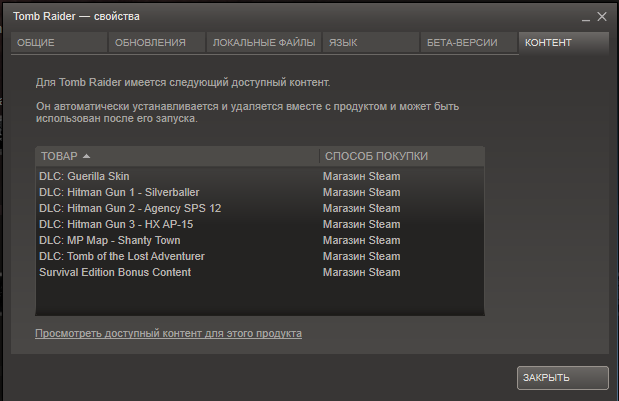The width and height of the screenshot is (619, 401).
Task: Select row DLC: MP Map - Shanty Town
Action: (x=260, y=240)
